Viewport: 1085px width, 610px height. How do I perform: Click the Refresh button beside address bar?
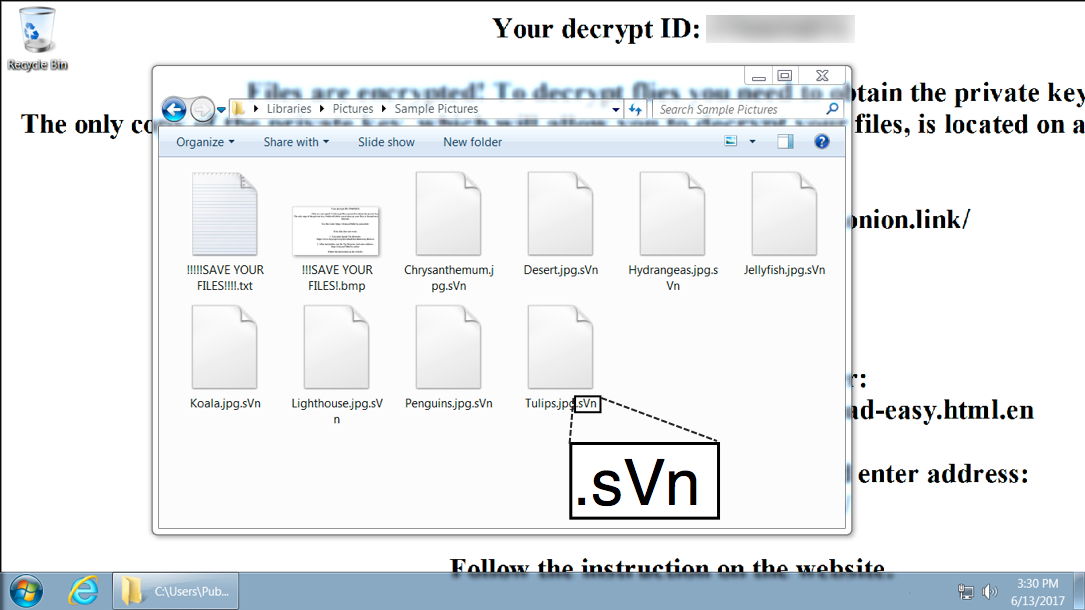pos(635,109)
